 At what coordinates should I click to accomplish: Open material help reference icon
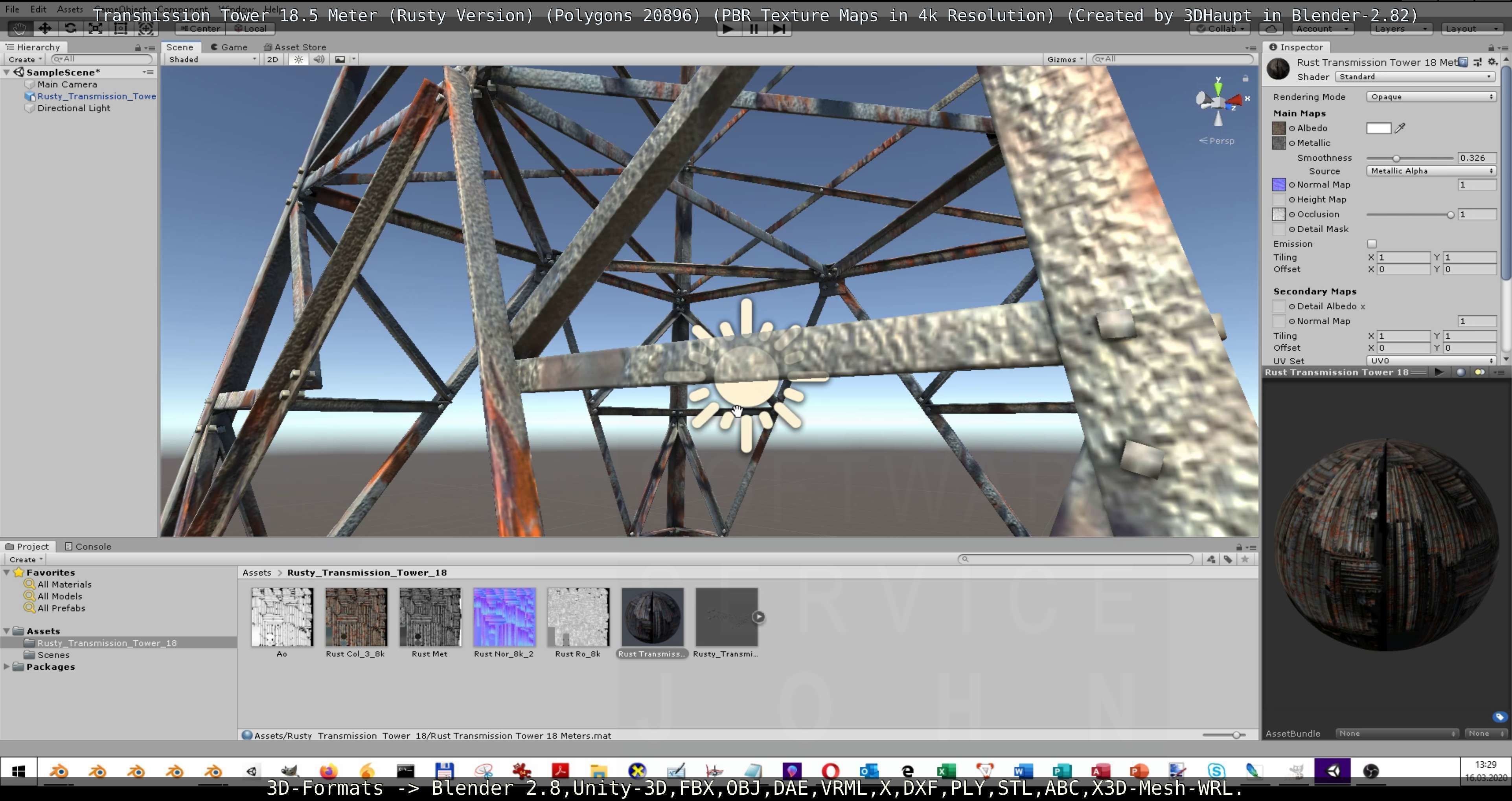(1463, 62)
